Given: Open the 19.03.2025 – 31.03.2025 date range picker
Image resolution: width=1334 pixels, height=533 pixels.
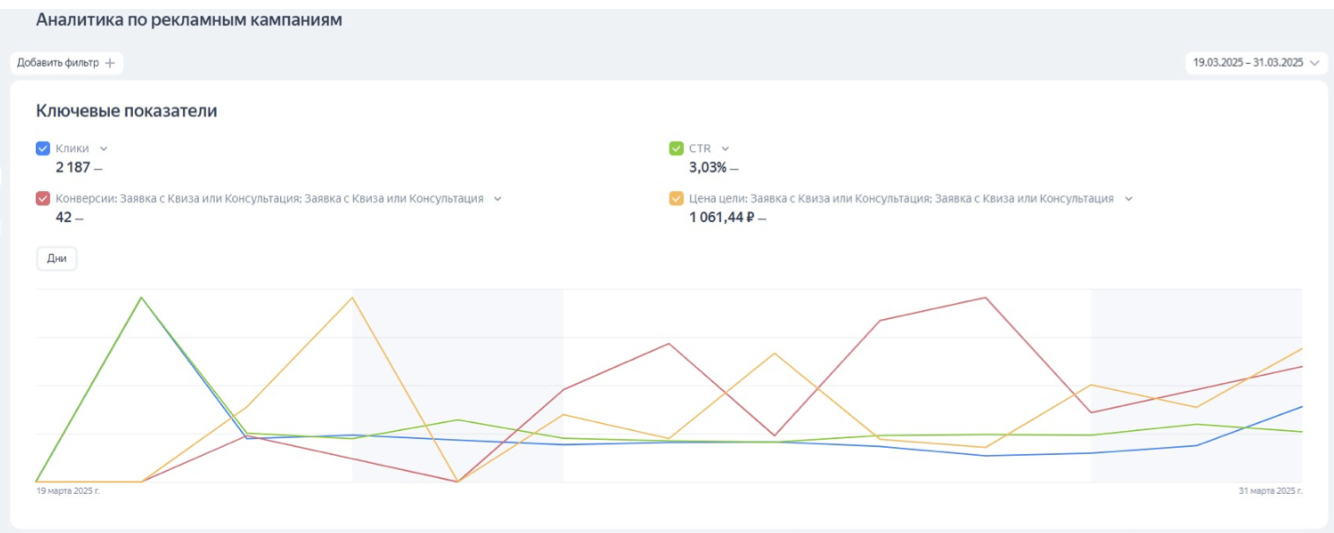Looking at the screenshot, I should [1248, 62].
